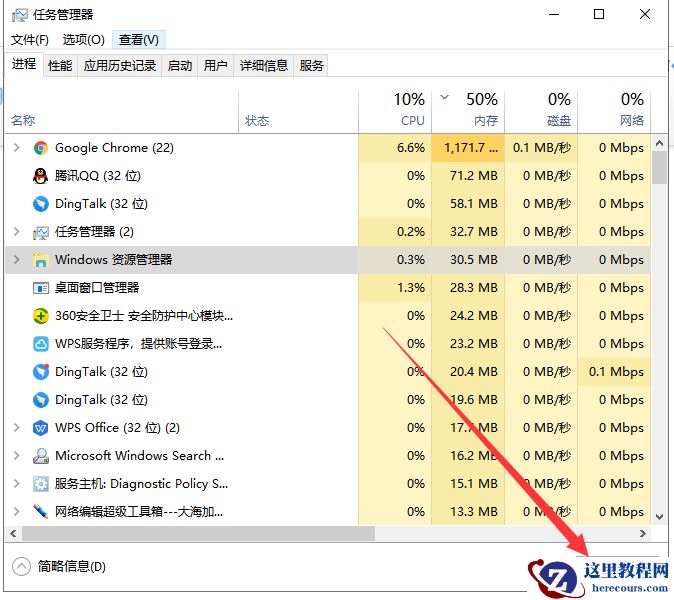Click the 6.6% CPU value for Chrome
This screenshot has width=674, height=600.
click(x=411, y=148)
